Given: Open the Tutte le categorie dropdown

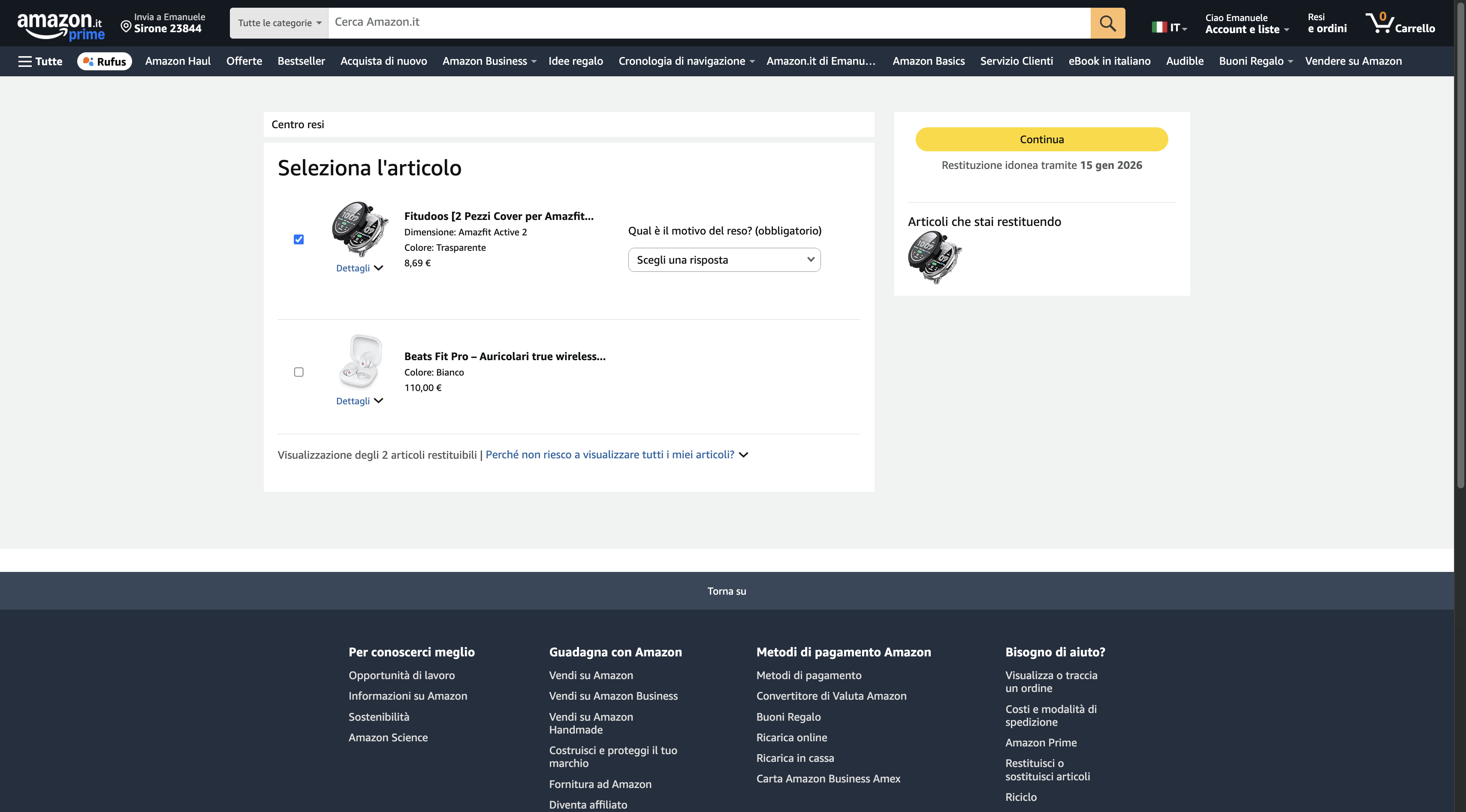Looking at the screenshot, I should point(279,23).
